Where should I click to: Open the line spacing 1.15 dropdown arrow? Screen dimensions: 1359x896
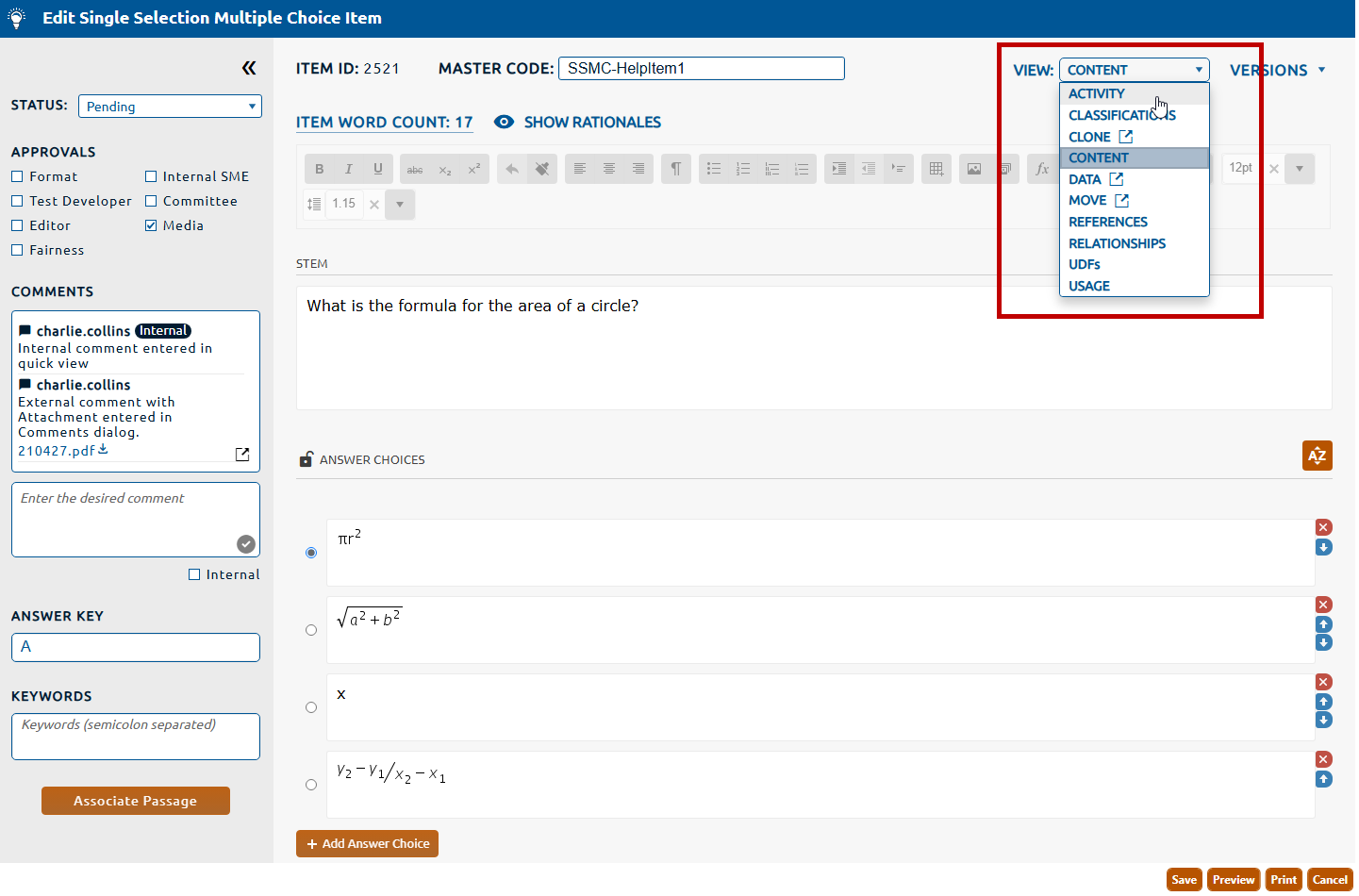tap(400, 205)
